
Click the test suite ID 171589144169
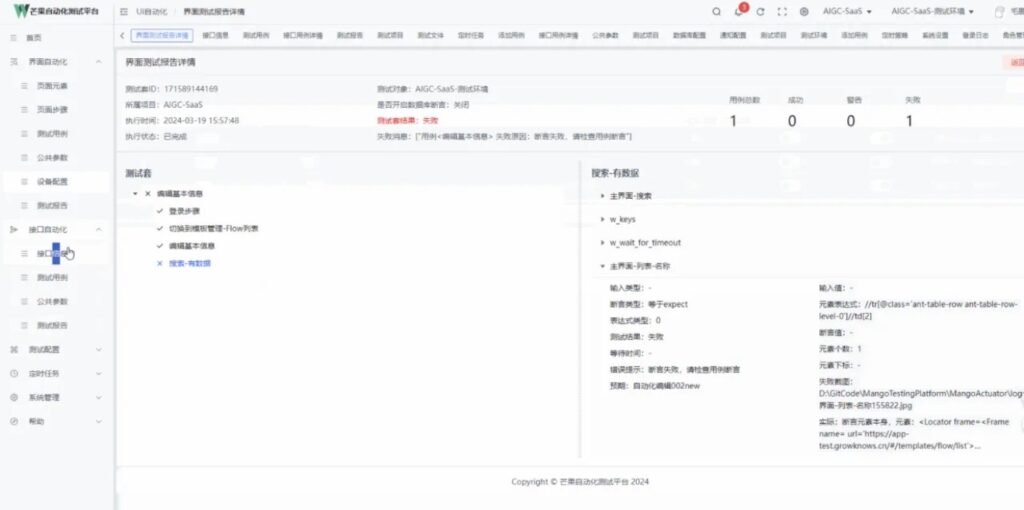tap(191, 89)
